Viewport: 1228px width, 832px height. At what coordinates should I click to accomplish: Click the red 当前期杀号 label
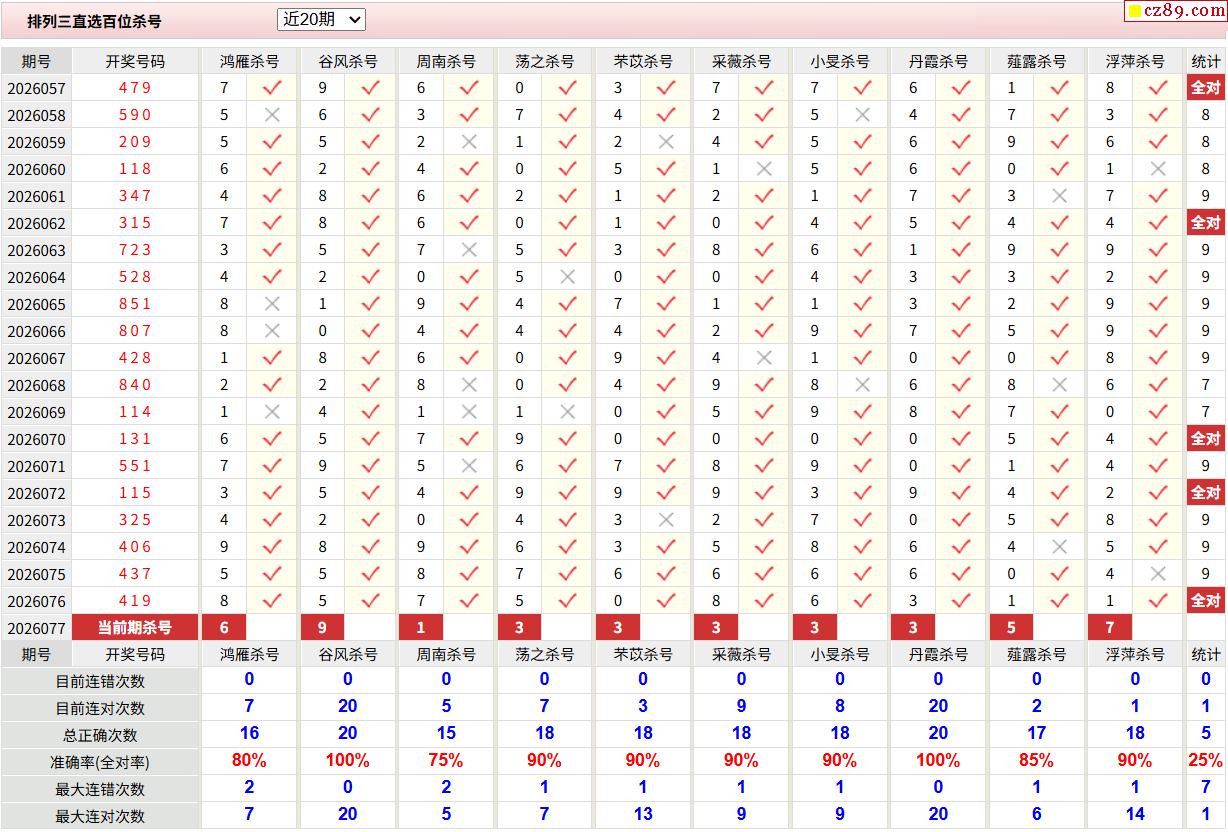pyautogui.click(x=135, y=627)
